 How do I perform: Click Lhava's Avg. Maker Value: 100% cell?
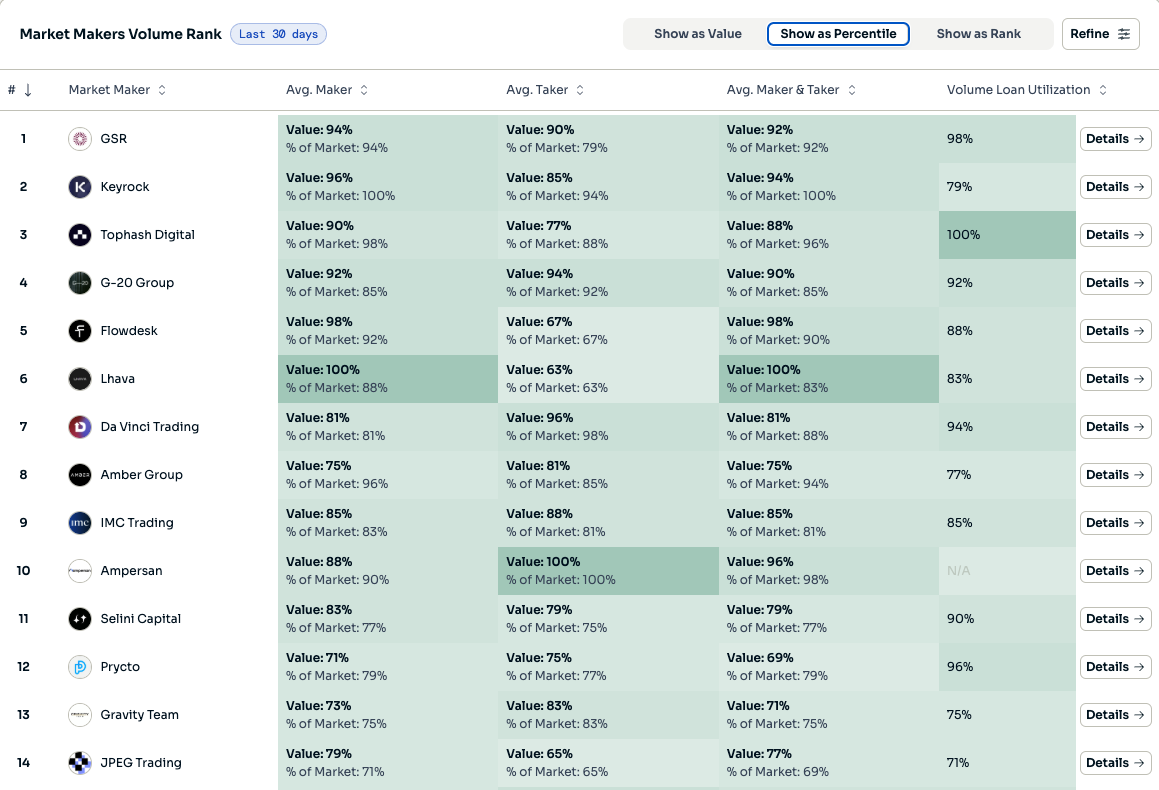(388, 379)
